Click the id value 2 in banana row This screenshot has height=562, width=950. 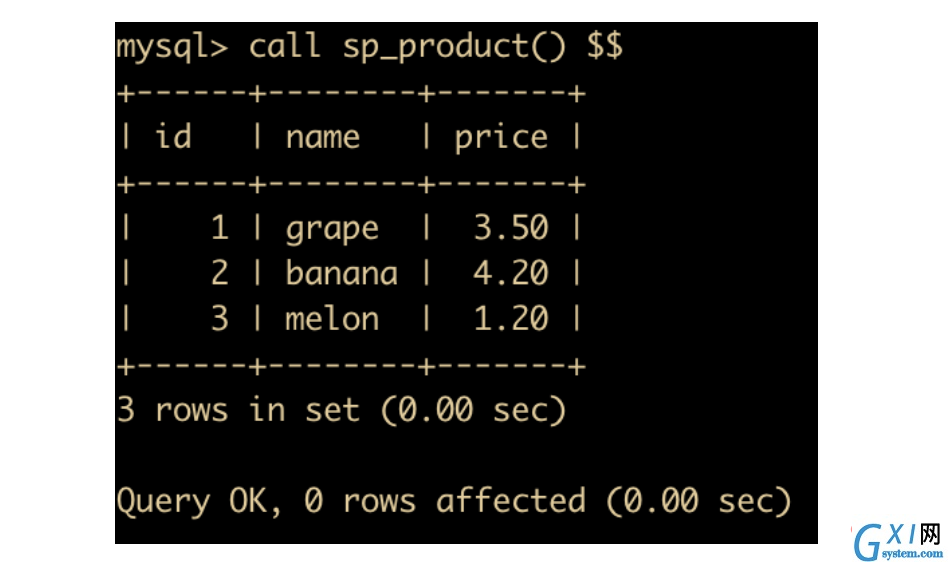pyautogui.click(x=220, y=273)
